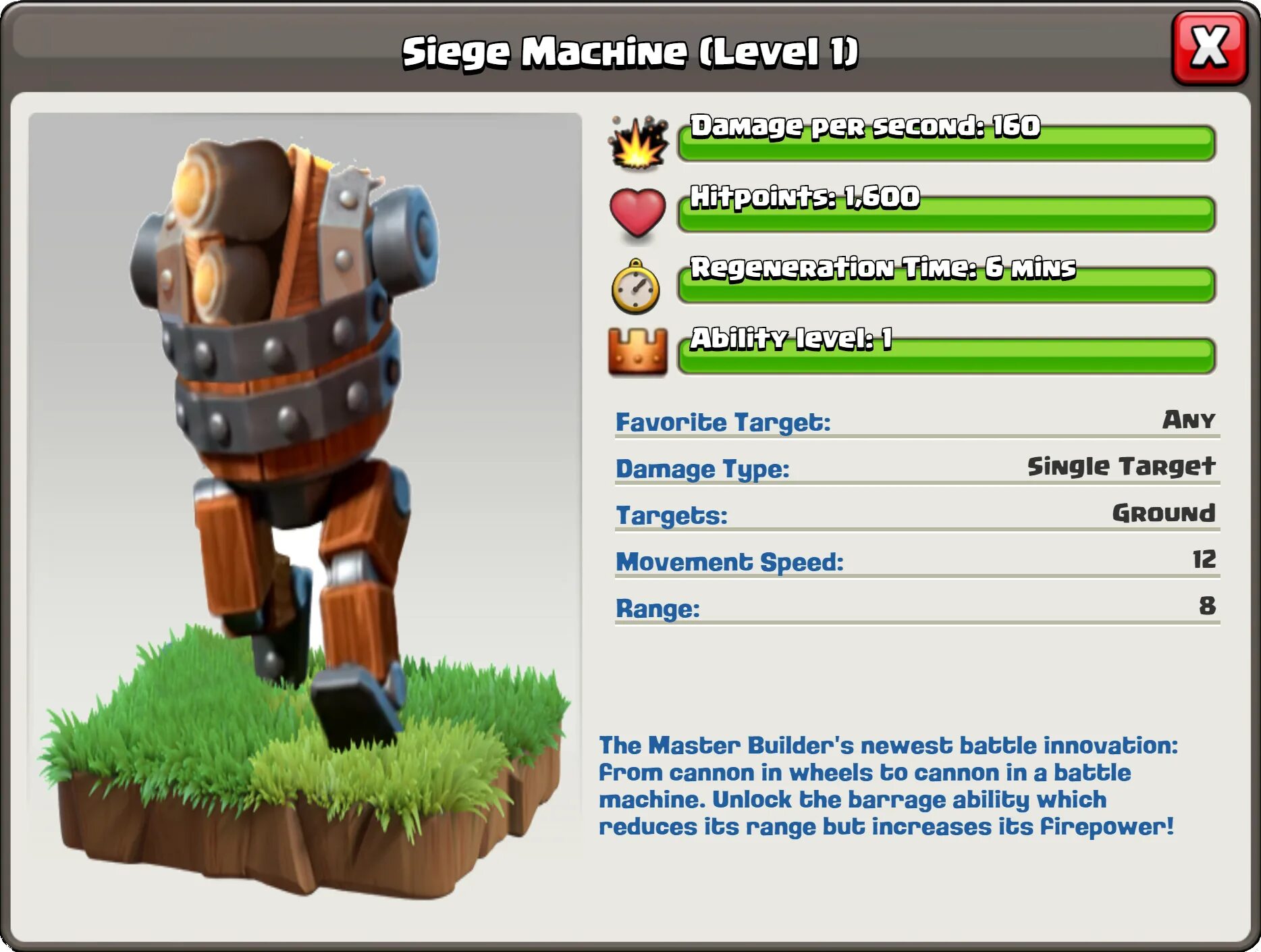Click the stopwatch regeneration time icon
Screen dimensions: 1261x952
point(635,286)
